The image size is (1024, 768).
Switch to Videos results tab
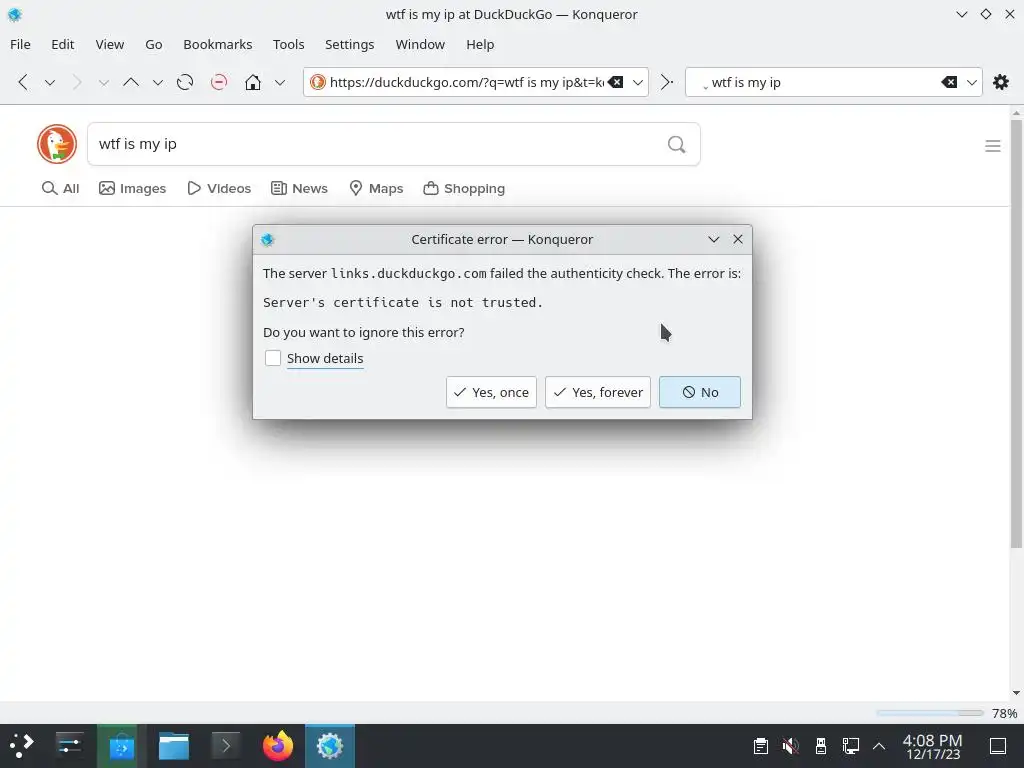pyautogui.click(x=219, y=189)
